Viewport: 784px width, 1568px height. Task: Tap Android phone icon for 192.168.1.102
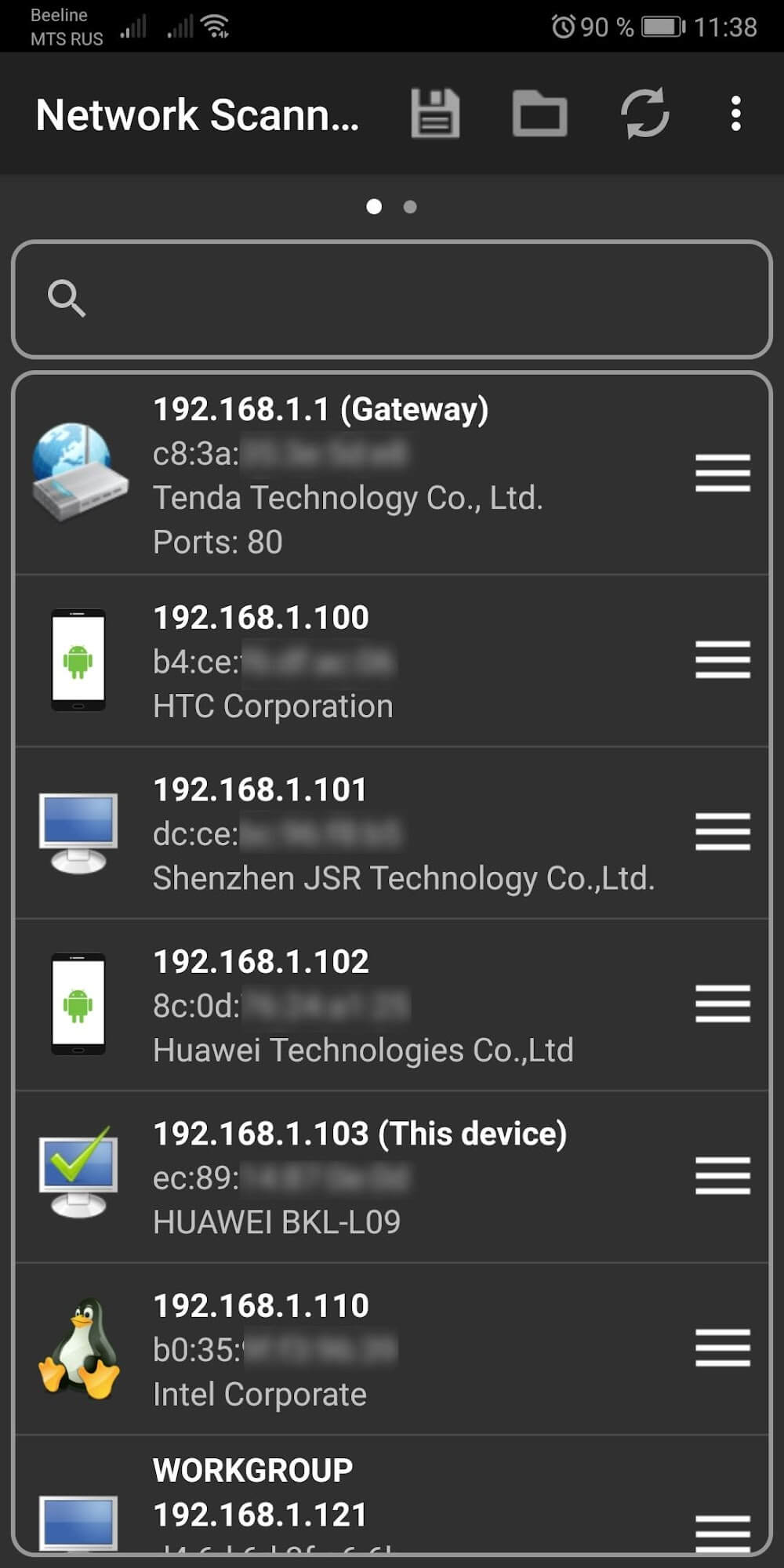(78, 1004)
